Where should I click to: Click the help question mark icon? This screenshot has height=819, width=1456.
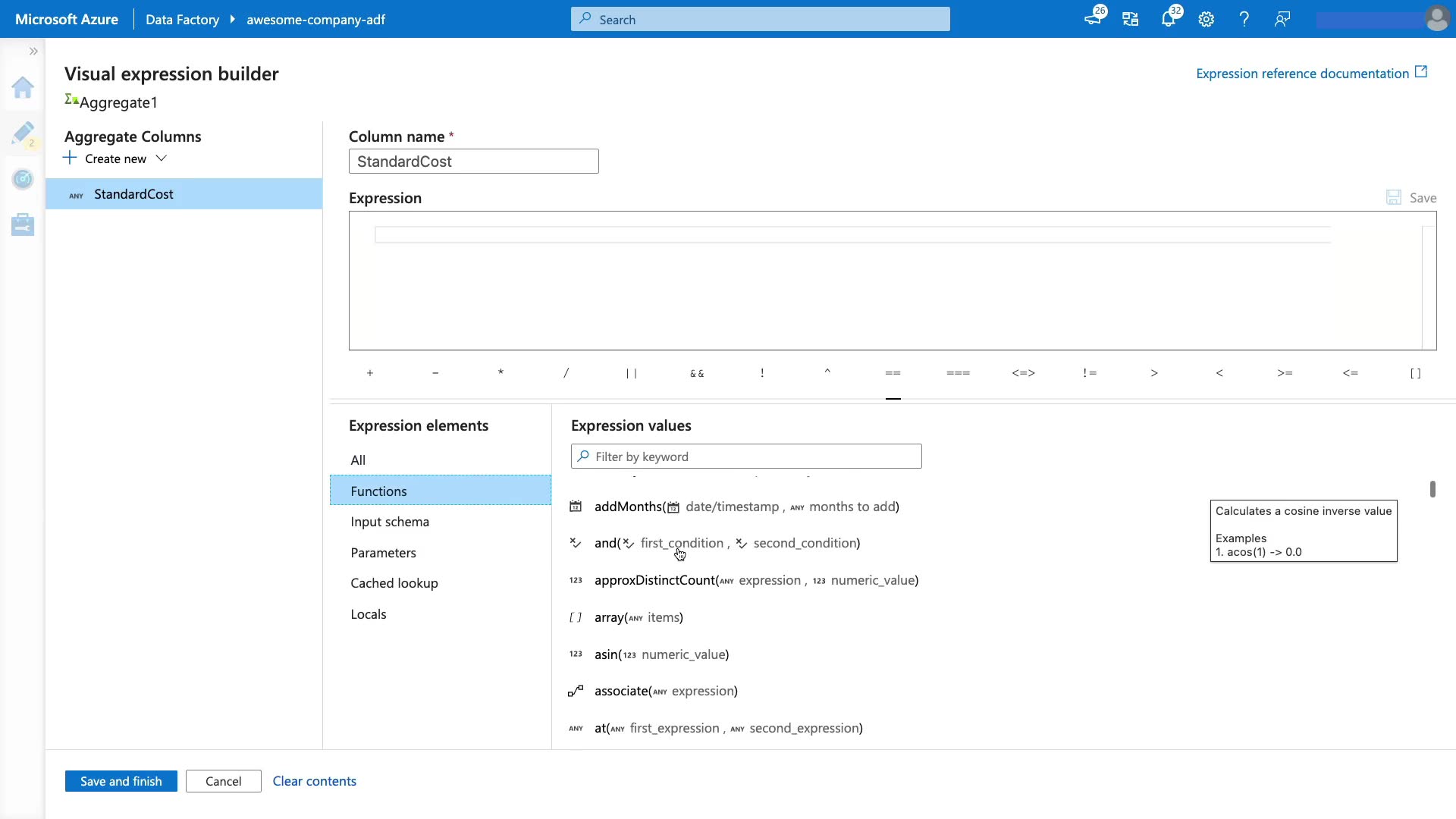(1244, 20)
